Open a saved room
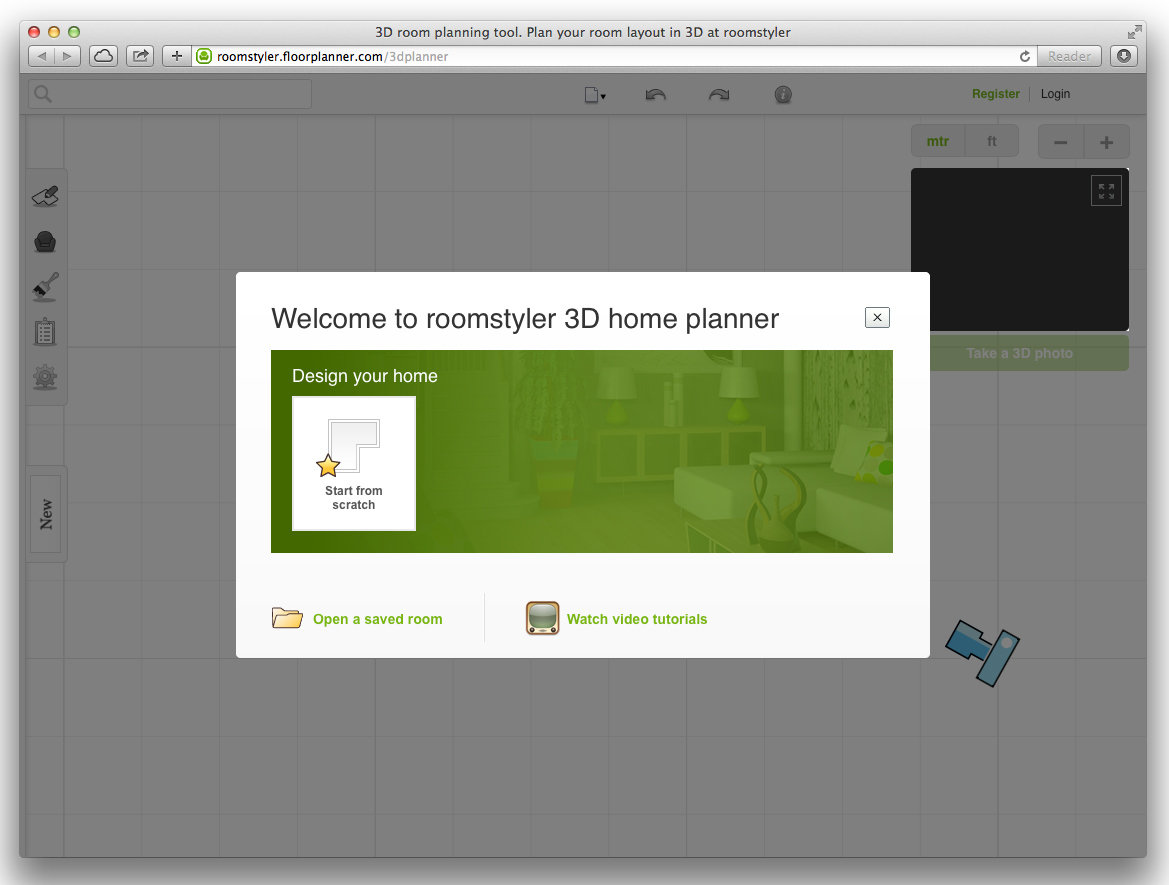The height and width of the screenshot is (885, 1169). (x=377, y=619)
